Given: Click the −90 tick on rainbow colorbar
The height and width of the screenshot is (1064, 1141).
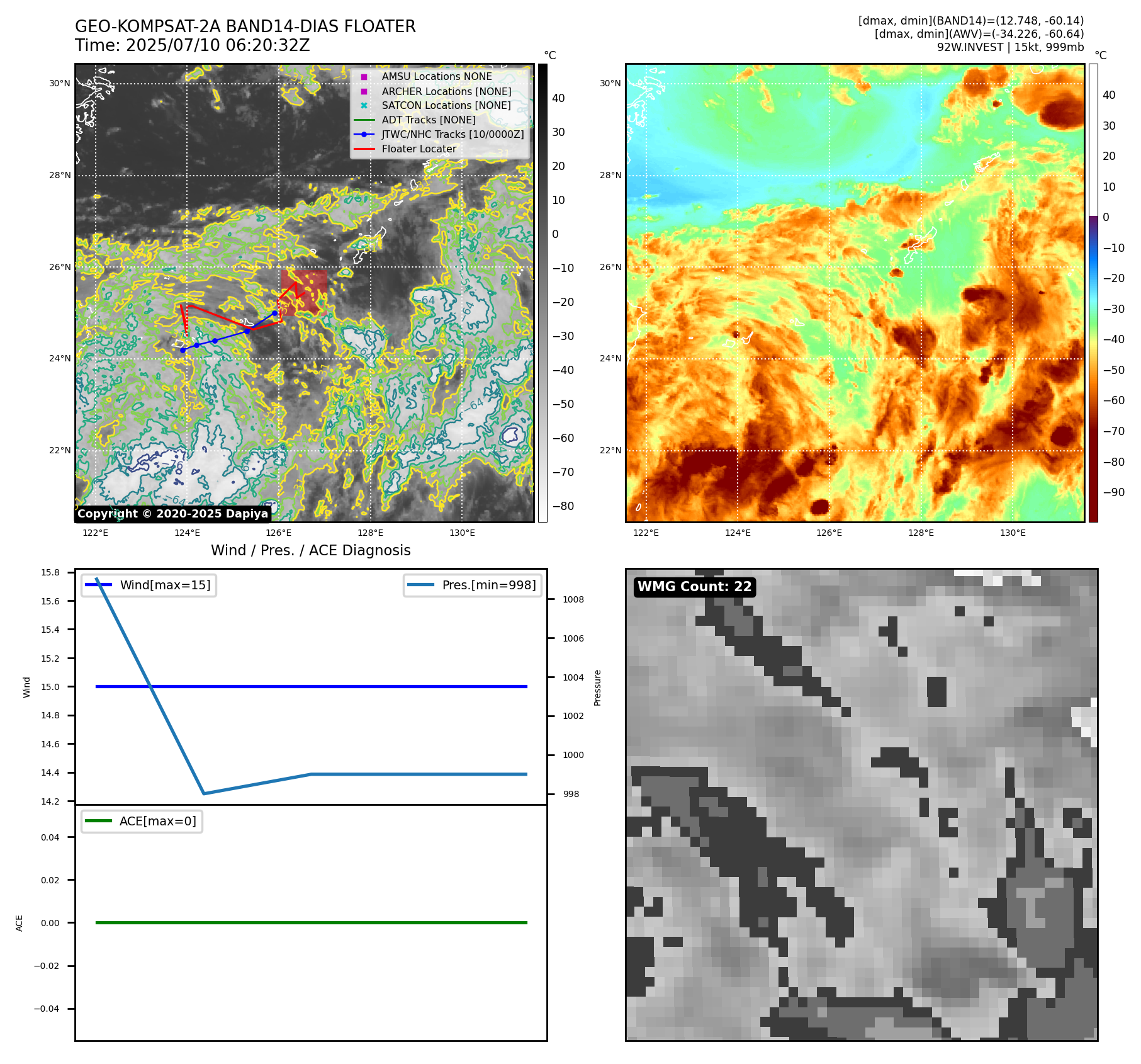Looking at the screenshot, I should click(1113, 492).
